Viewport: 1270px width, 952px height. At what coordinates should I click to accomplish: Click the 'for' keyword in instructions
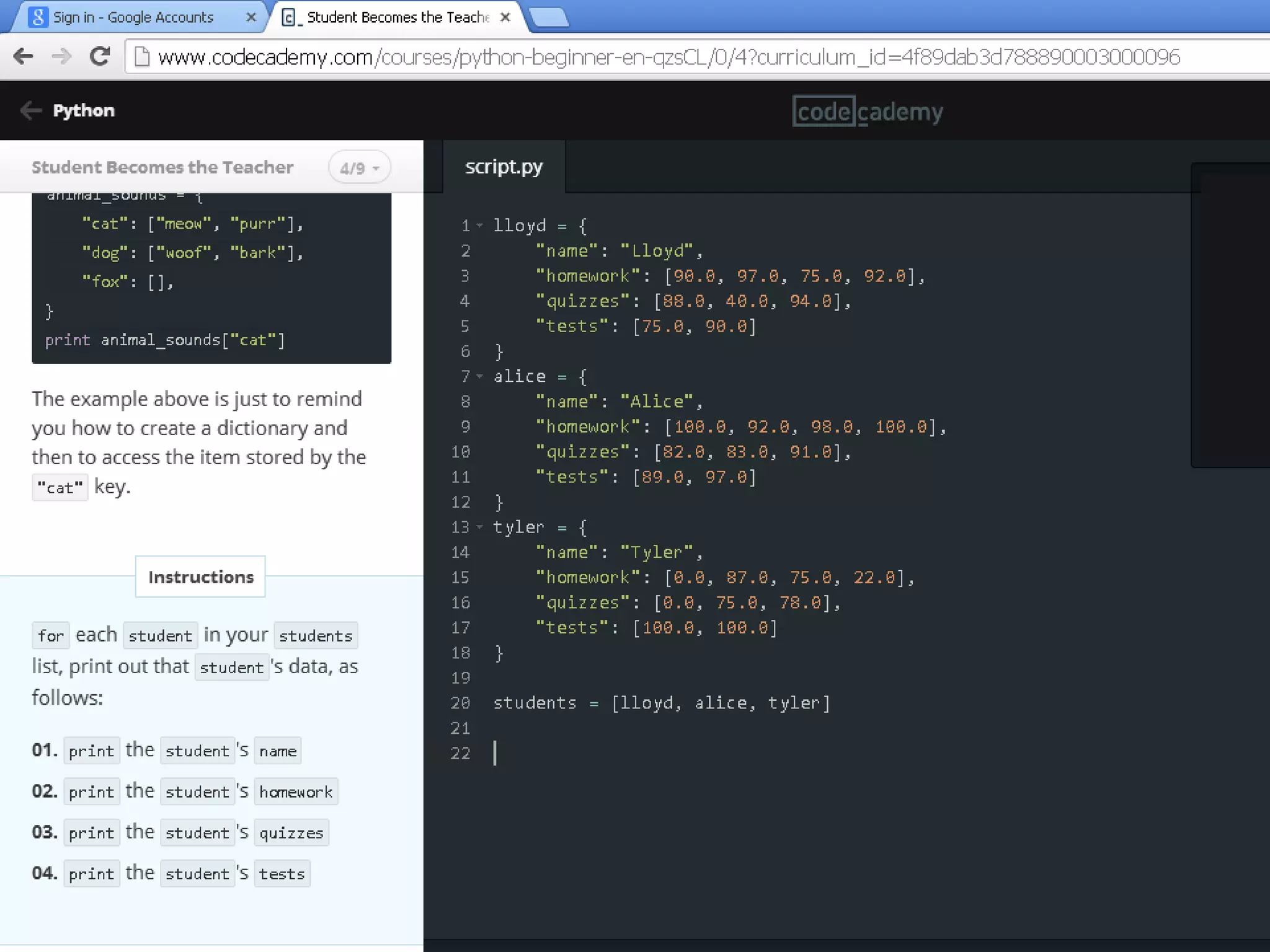click(x=50, y=636)
